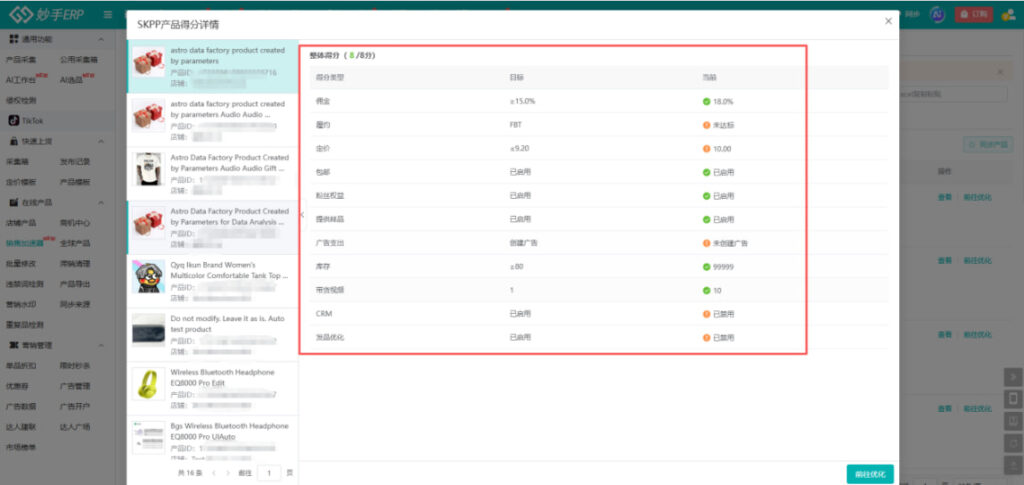Click the search field behind the dialog
1024x485 pixels.
(x=953, y=94)
